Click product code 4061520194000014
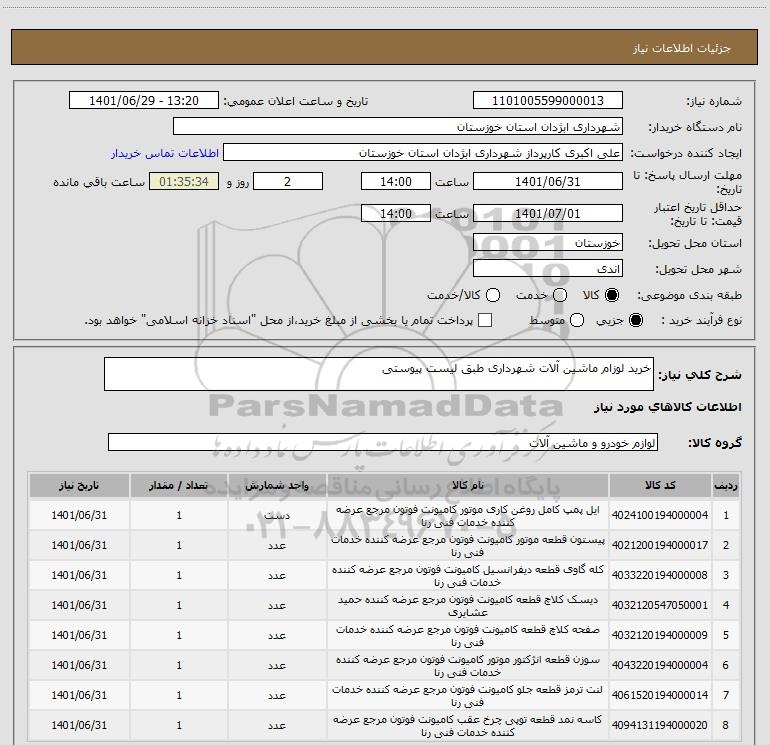770x745 pixels. (660, 695)
